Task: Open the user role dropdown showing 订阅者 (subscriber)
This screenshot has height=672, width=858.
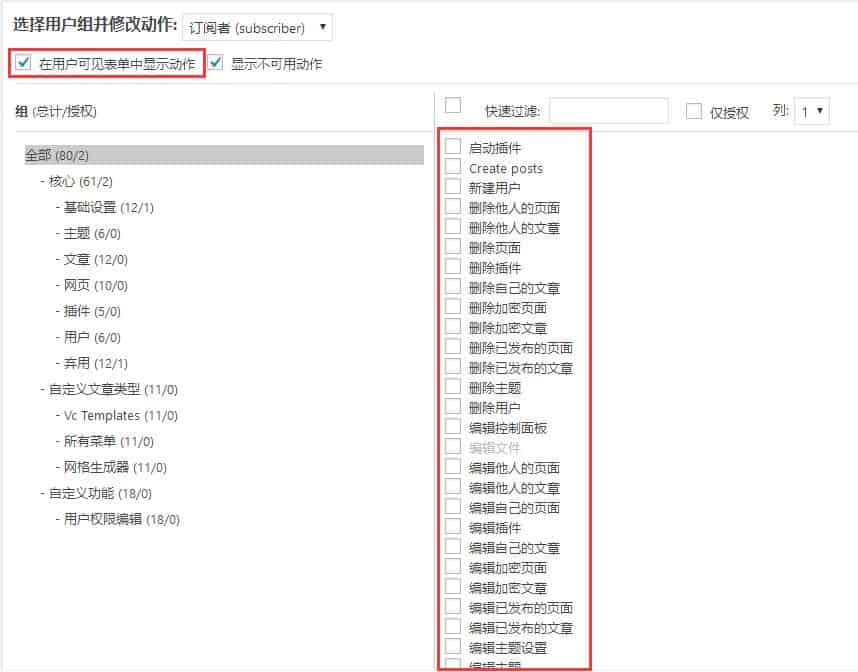Action: pos(257,27)
